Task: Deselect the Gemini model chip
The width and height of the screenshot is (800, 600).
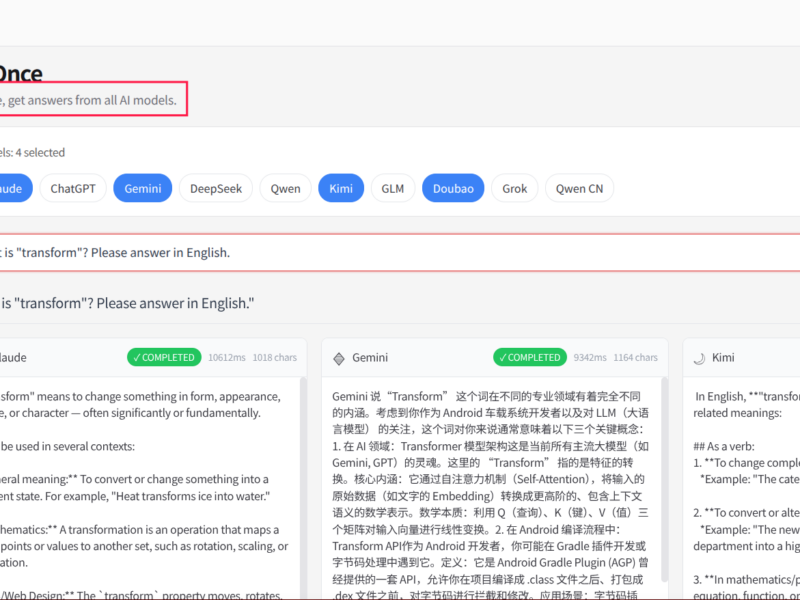Action: click(x=143, y=188)
